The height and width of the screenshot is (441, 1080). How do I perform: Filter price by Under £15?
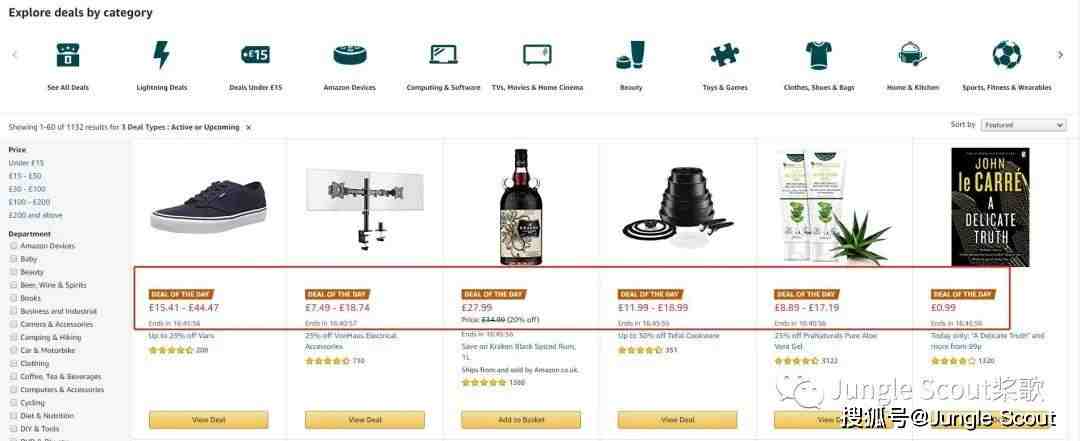26,163
